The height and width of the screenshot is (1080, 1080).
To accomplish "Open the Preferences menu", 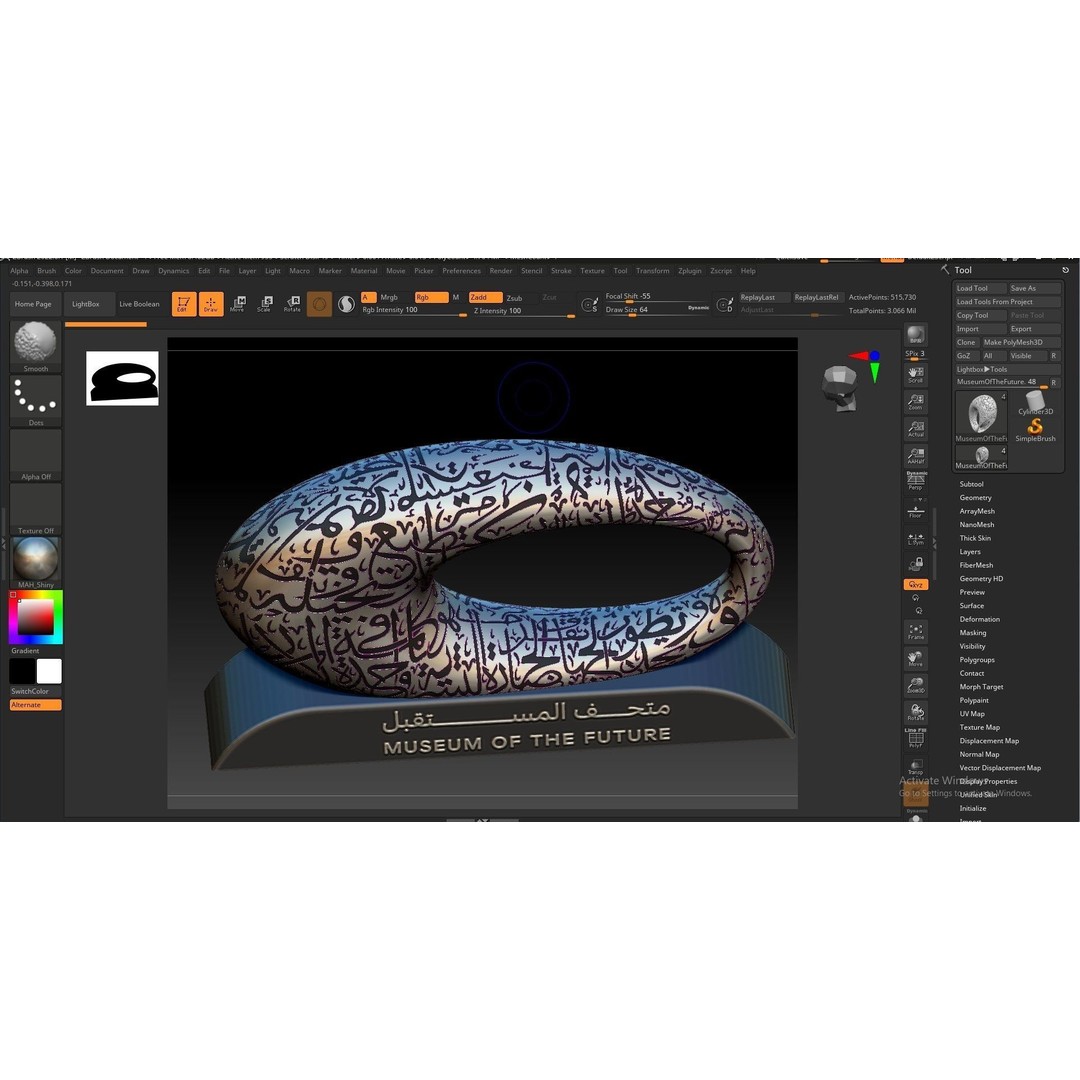I will (461, 271).
